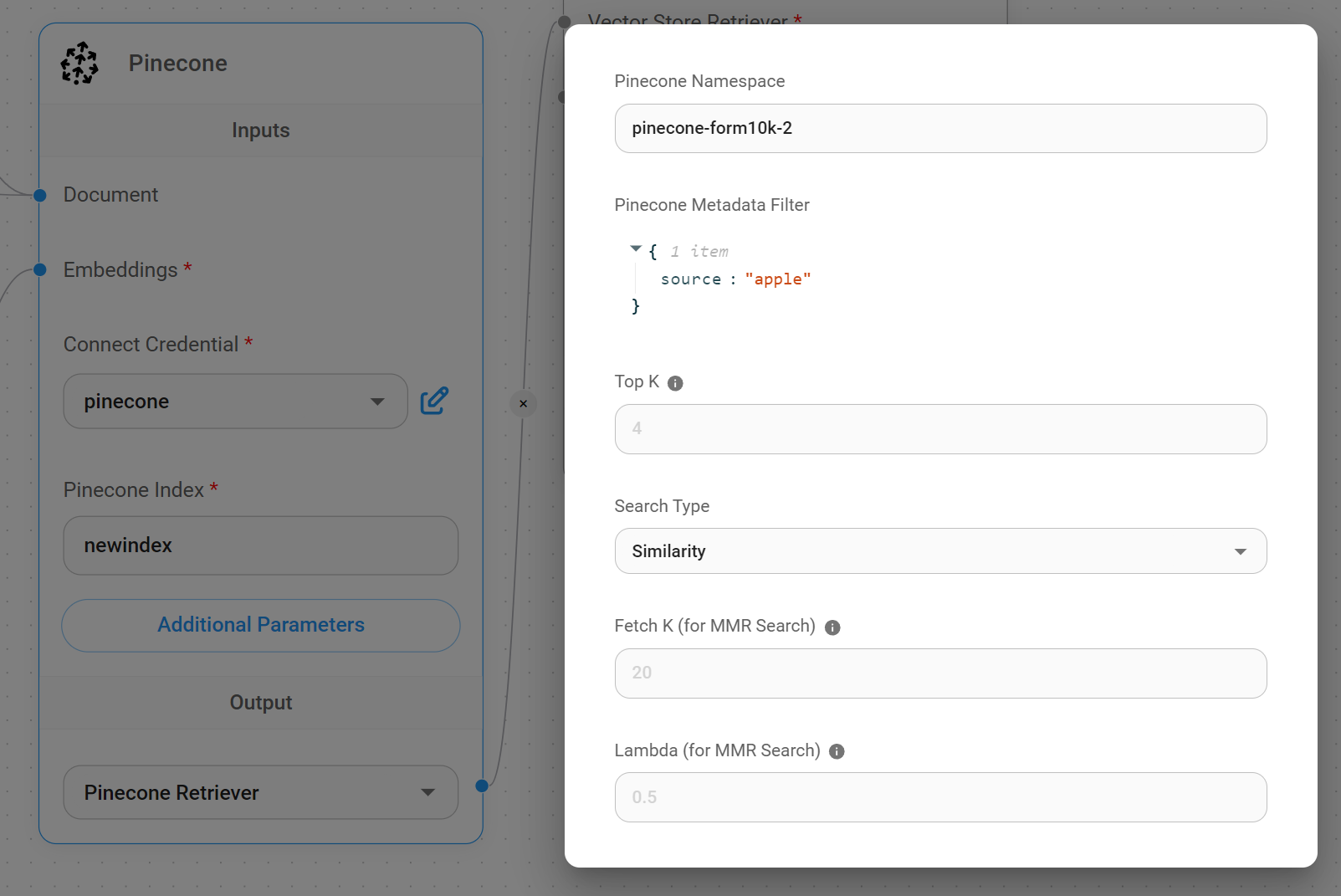Expand the Search Type dropdown
This screenshot has width=1341, height=896.
tap(939, 551)
